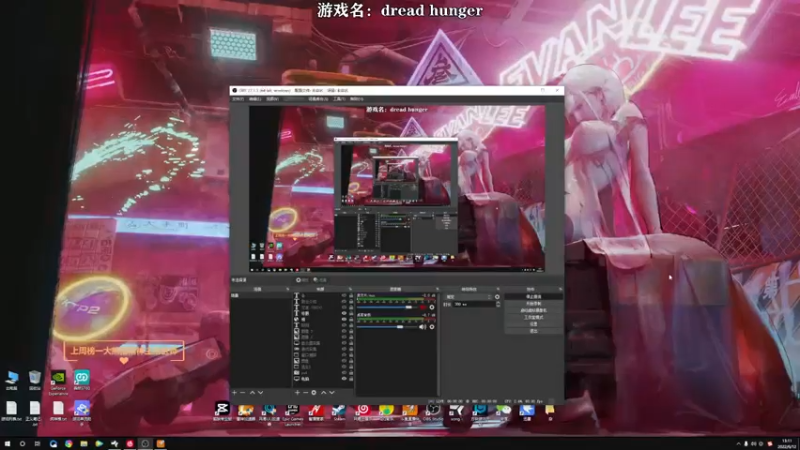The width and height of the screenshot is (800, 450).
Task: Open File Explorer from the taskbar
Action: coord(84,444)
